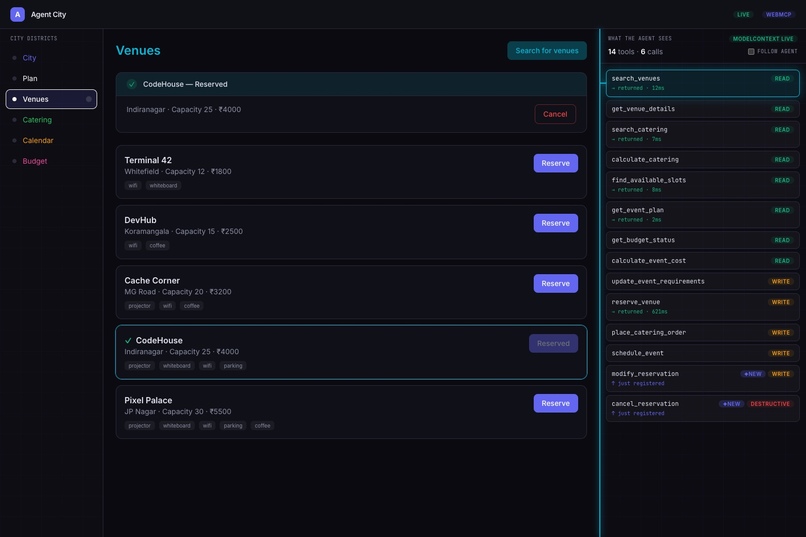The width and height of the screenshot is (806, 537).
Task: Select the place_catering_order tool entry
Action: click(702, 332)
